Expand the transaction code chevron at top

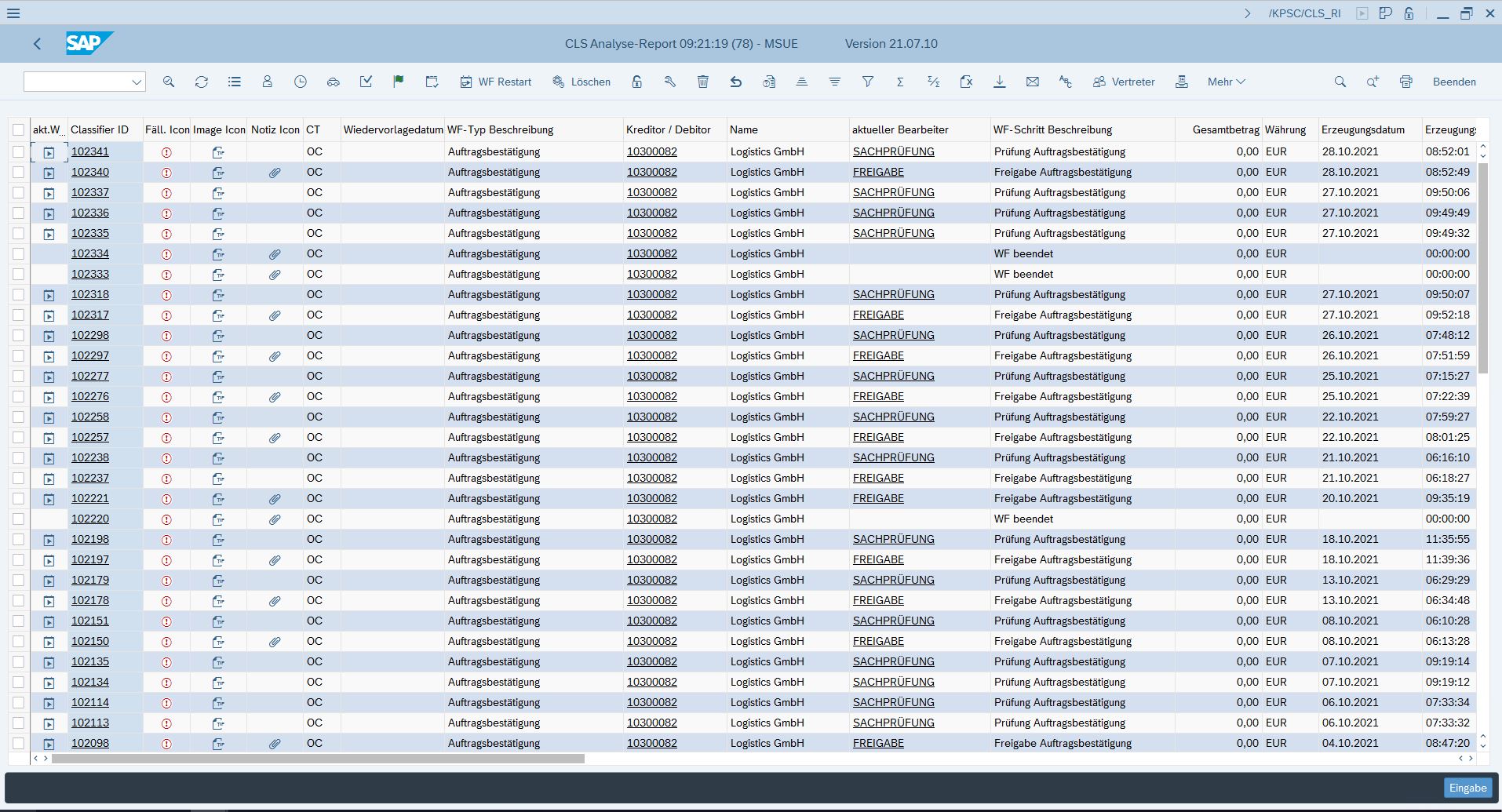[x=1248, y=13]
